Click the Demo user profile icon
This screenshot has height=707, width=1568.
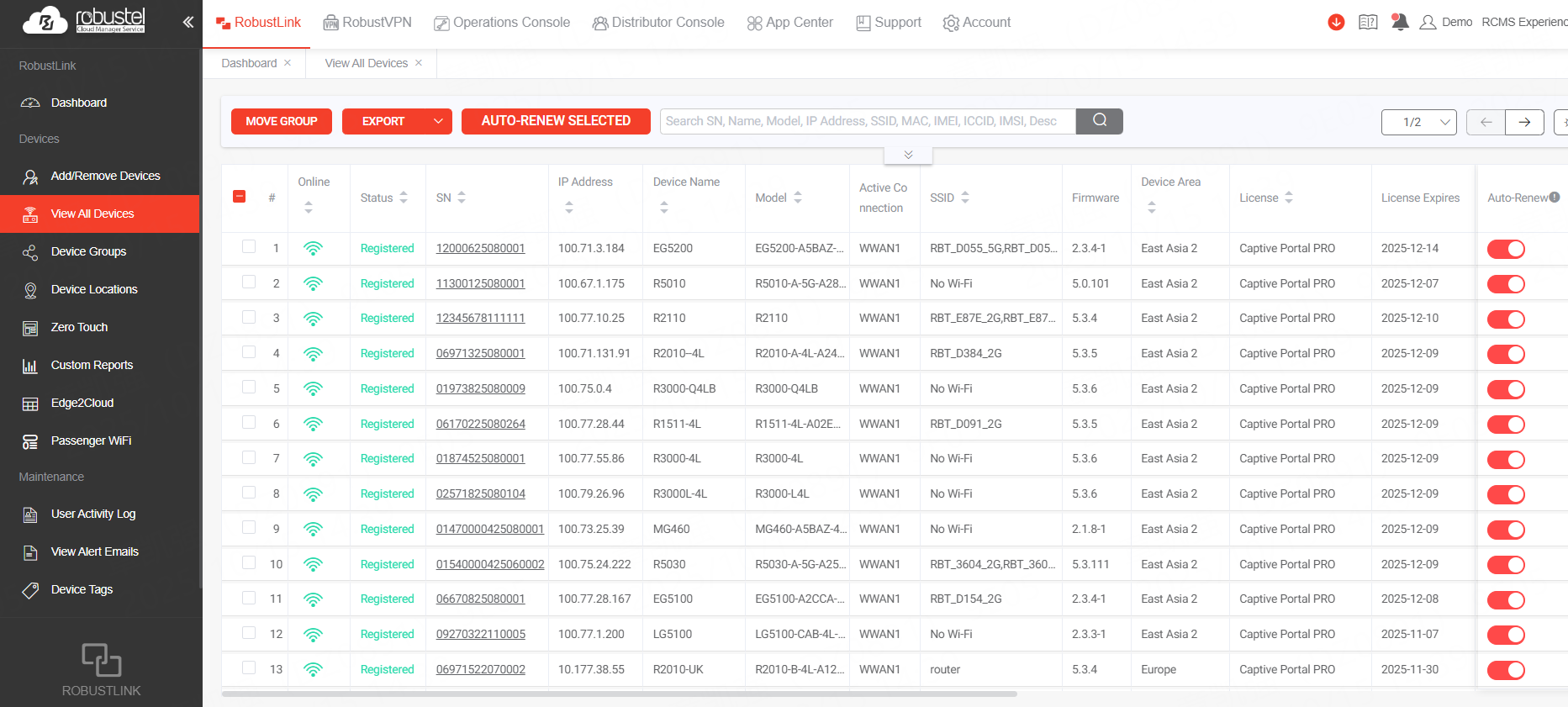point(1428,23)
